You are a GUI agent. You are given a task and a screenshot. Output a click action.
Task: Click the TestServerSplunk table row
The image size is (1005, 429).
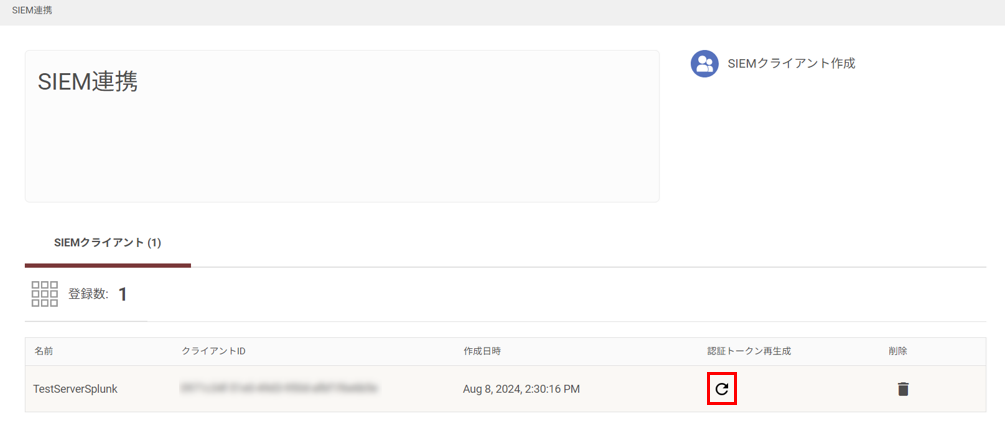click(505, 389)
